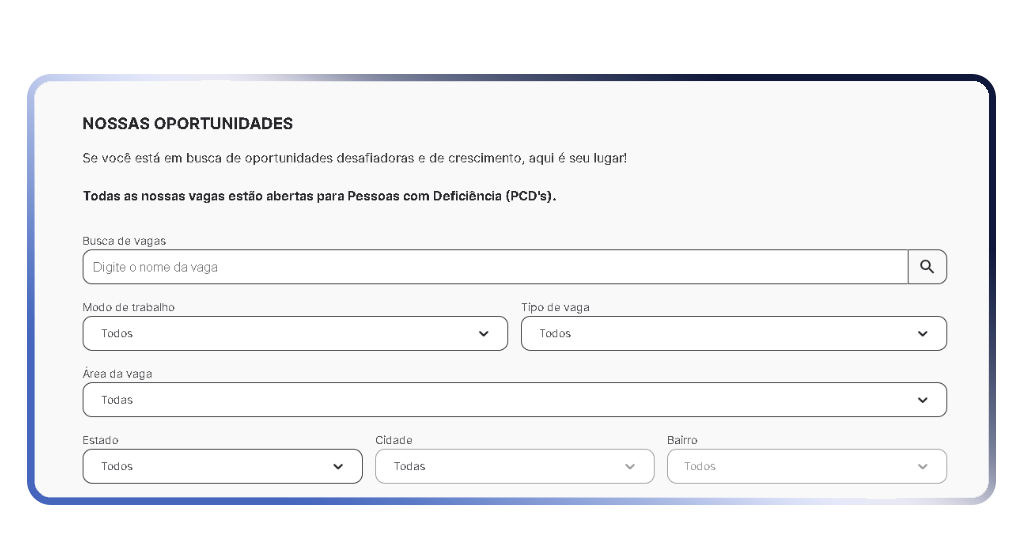Click the chevron arrow in Modo de trabalho
Image resolution: width=1024 pixels, height=536 pixels.
[484, 334]
